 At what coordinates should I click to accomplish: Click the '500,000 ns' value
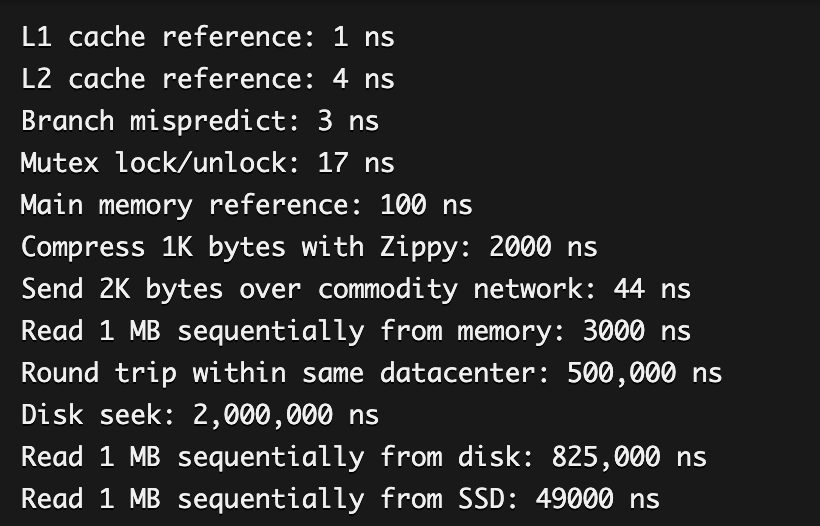tap(644, 374)
